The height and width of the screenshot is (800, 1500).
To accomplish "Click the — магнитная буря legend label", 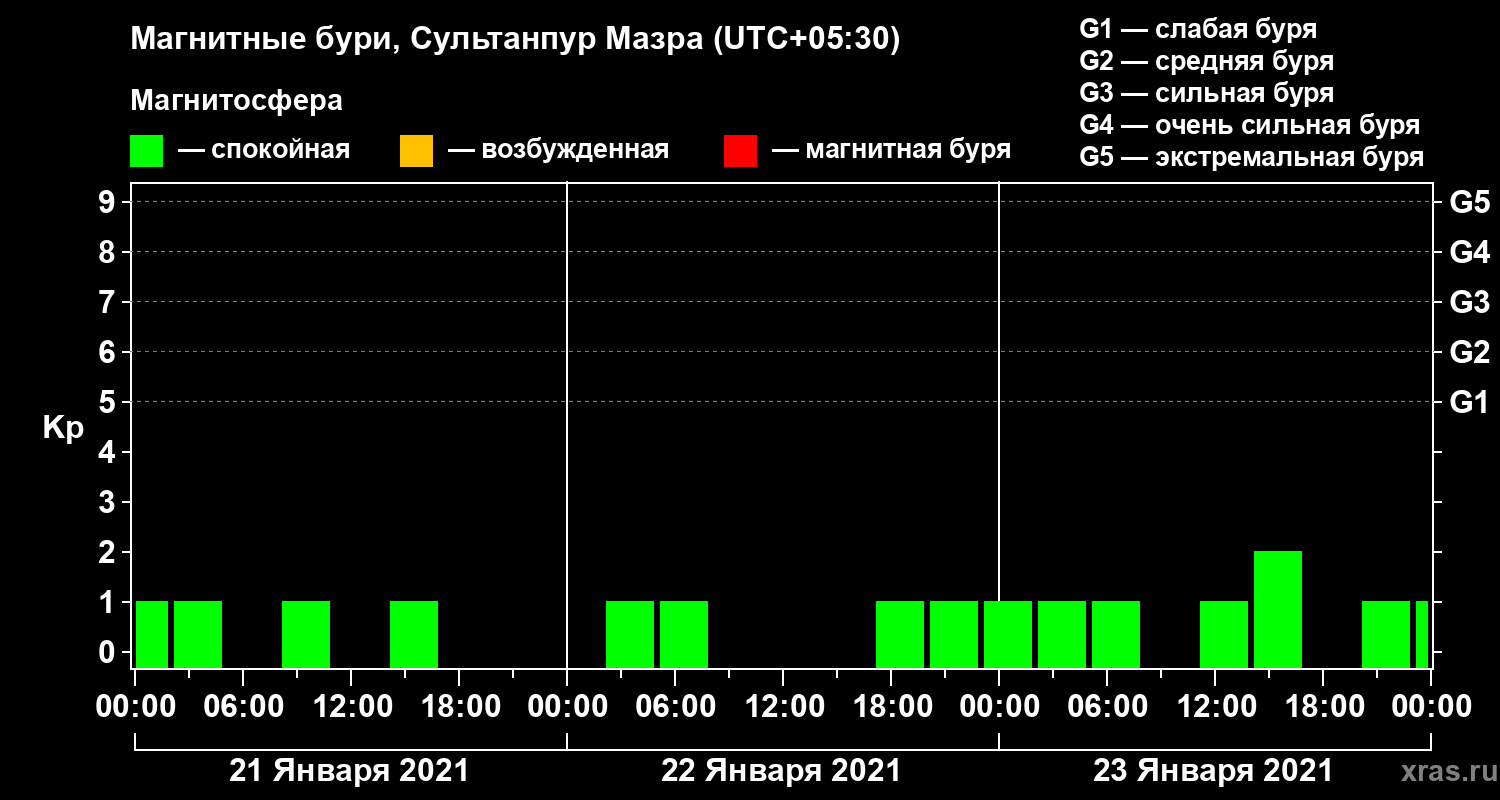I will (892, 150).
